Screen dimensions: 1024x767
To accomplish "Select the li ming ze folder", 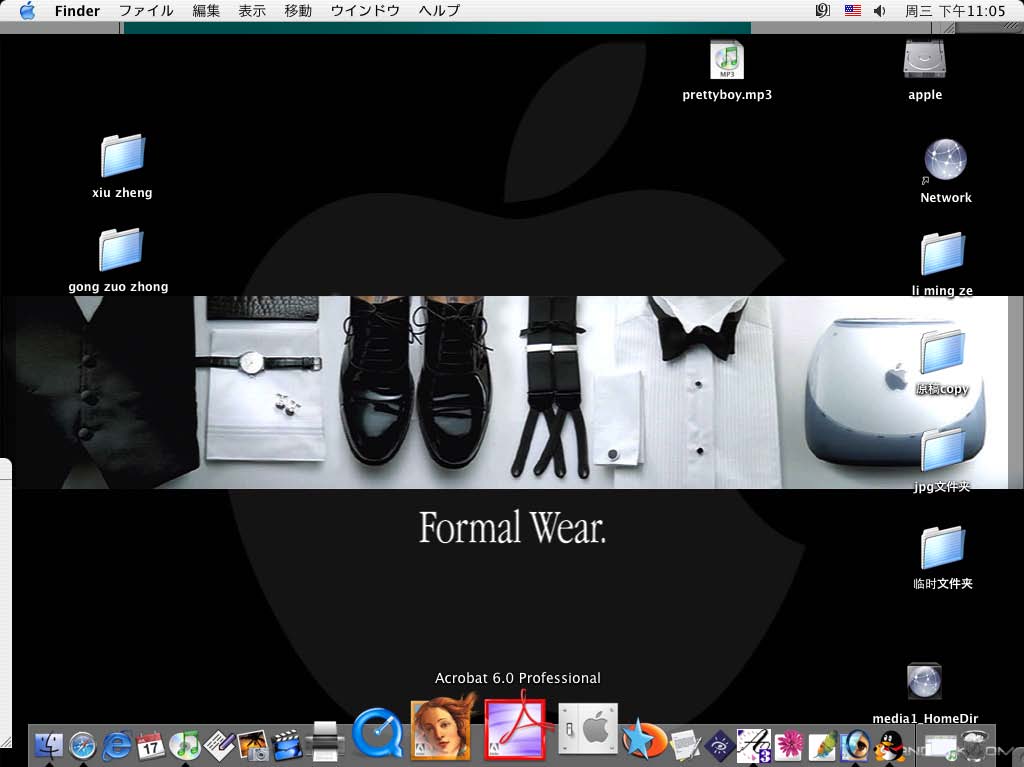I will [x=943, y=253].
